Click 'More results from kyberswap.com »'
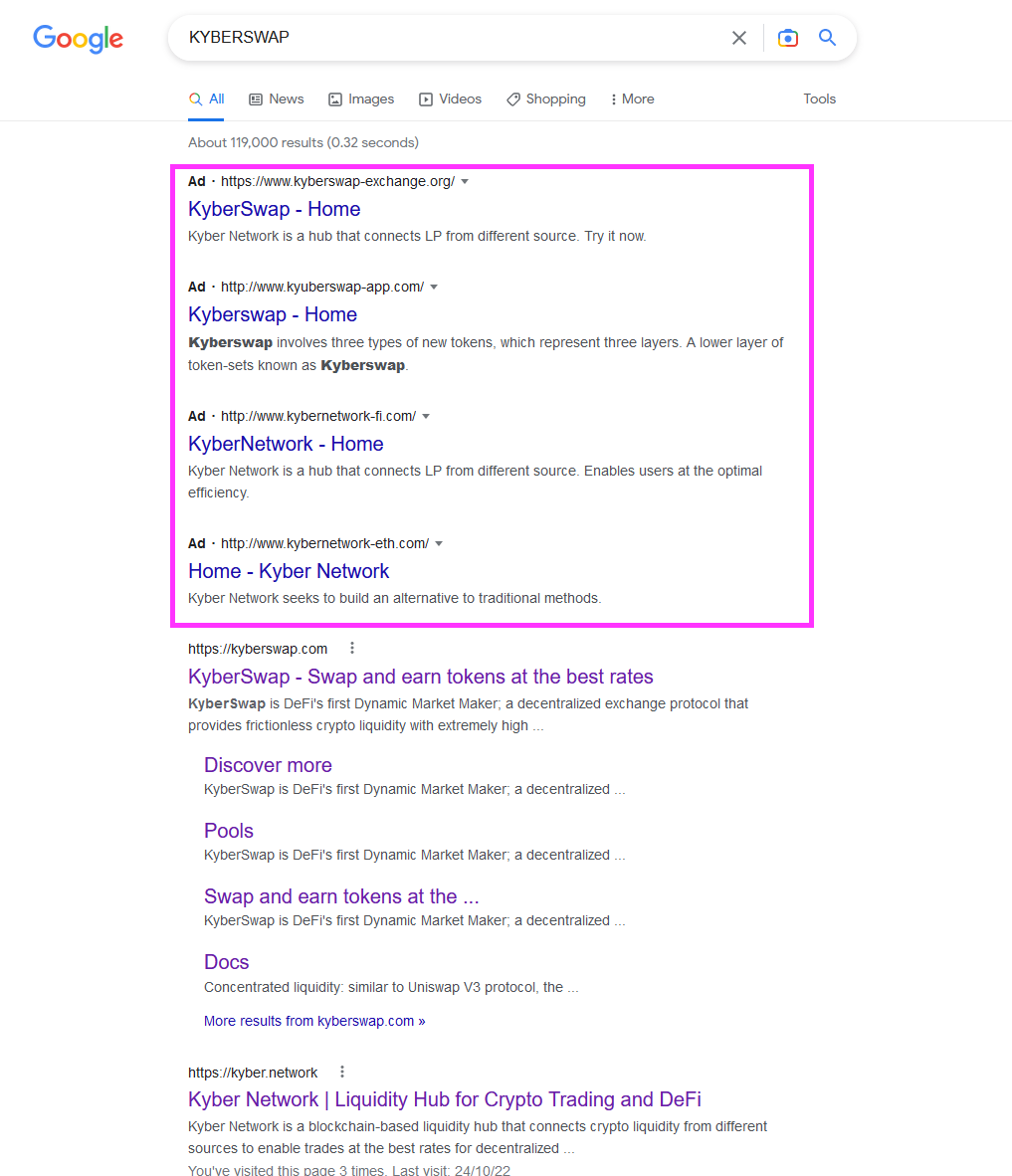 pyautogui.click(x=314, y=1021)
